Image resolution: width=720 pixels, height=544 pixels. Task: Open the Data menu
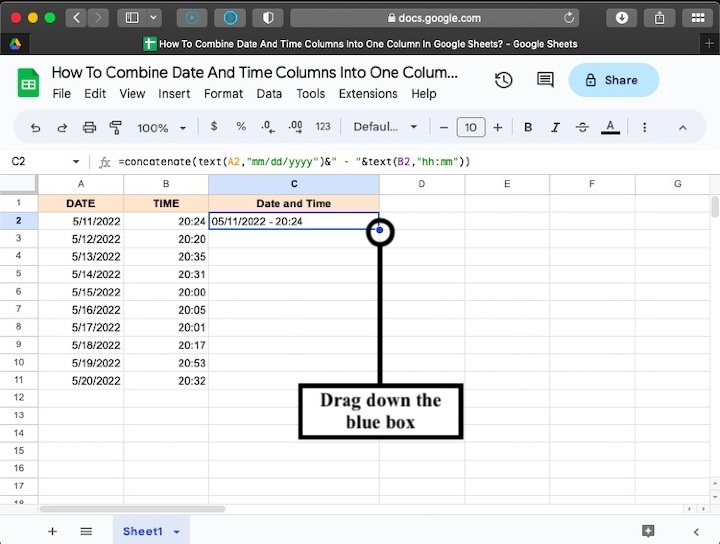[x=269, y=94]
